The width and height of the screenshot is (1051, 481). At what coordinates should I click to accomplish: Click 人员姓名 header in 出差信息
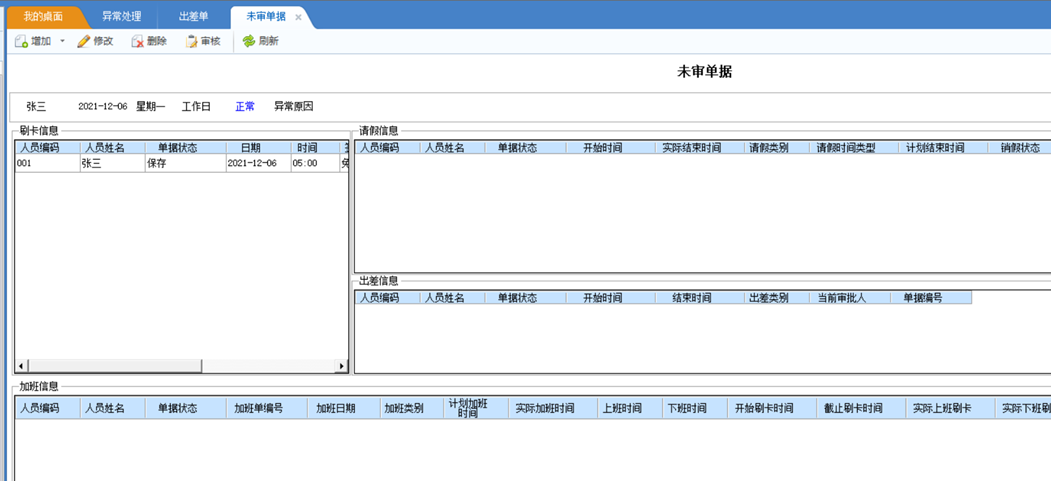click(452, 298)
